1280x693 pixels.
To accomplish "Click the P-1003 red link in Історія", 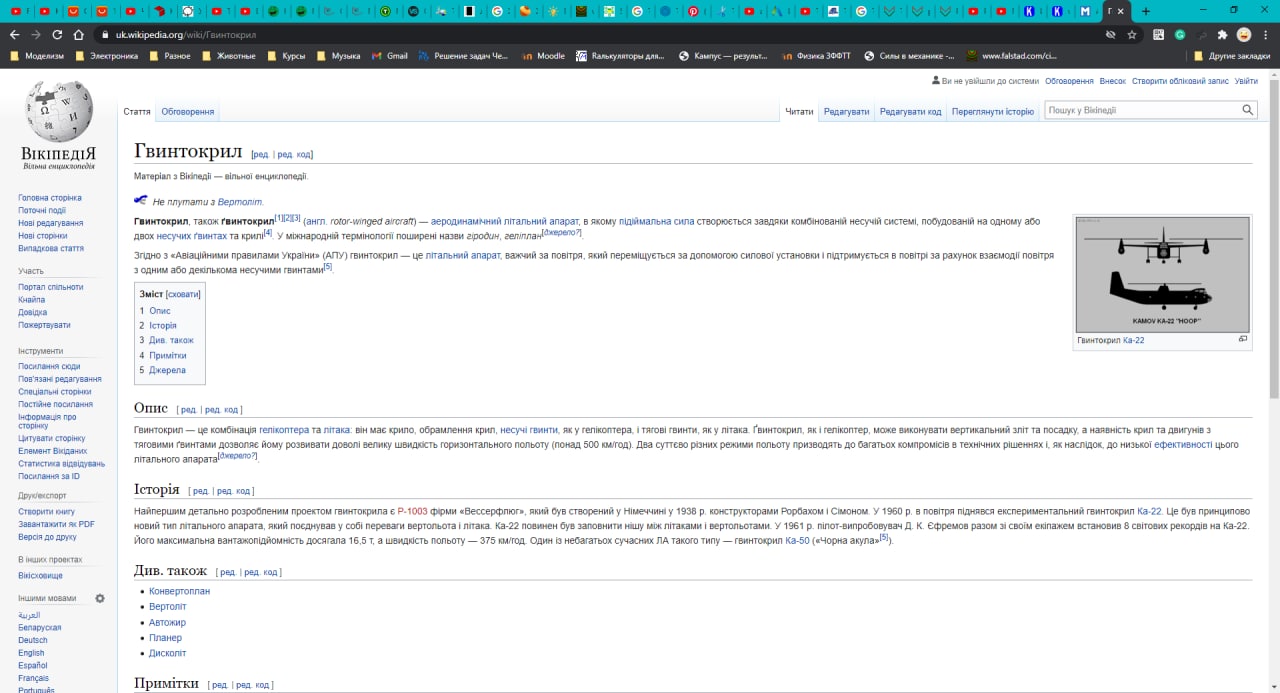I will 412,511.
